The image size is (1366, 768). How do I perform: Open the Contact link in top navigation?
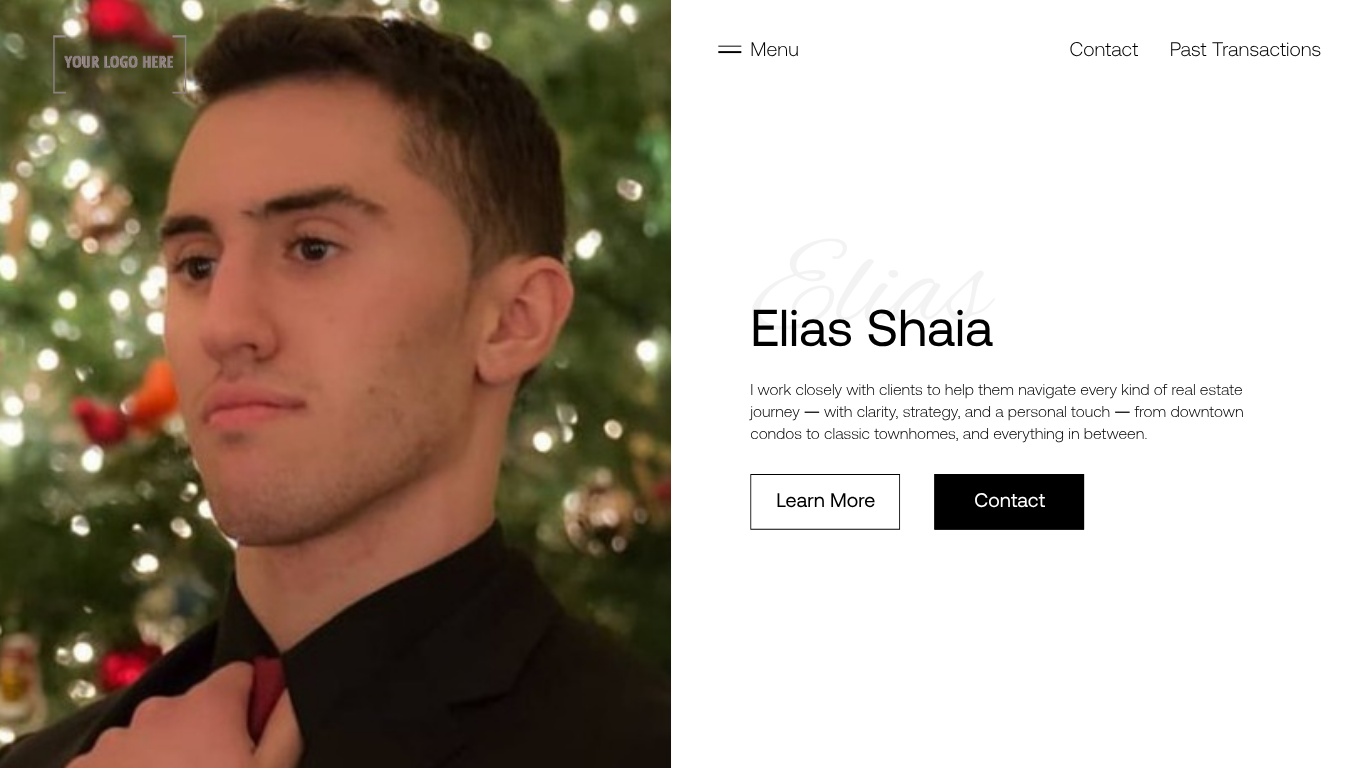pos(1103,49)
